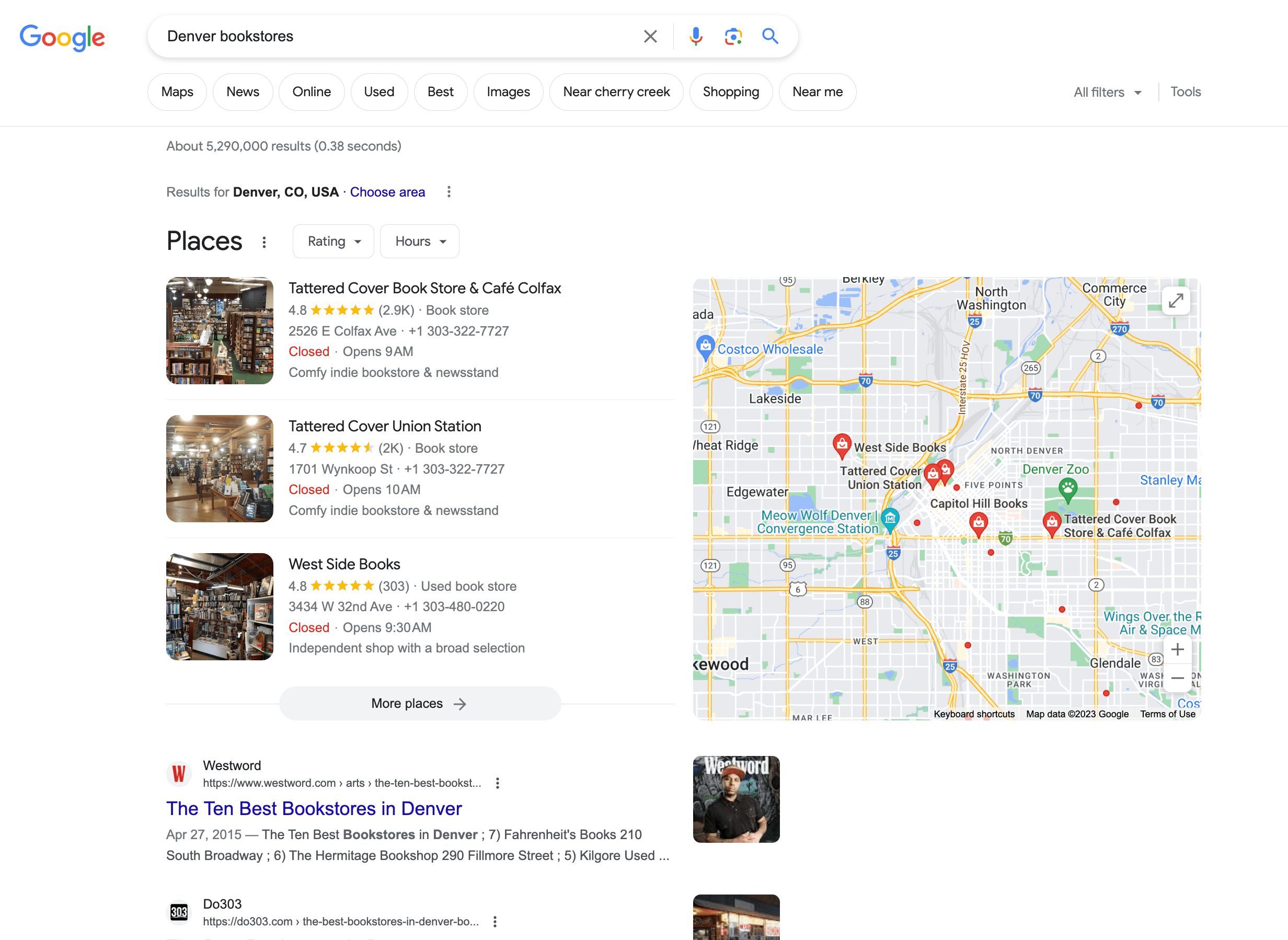Open Tattered Cover Union Station listing
This screenshot has width=1288, height=940.
click(385, 426)
